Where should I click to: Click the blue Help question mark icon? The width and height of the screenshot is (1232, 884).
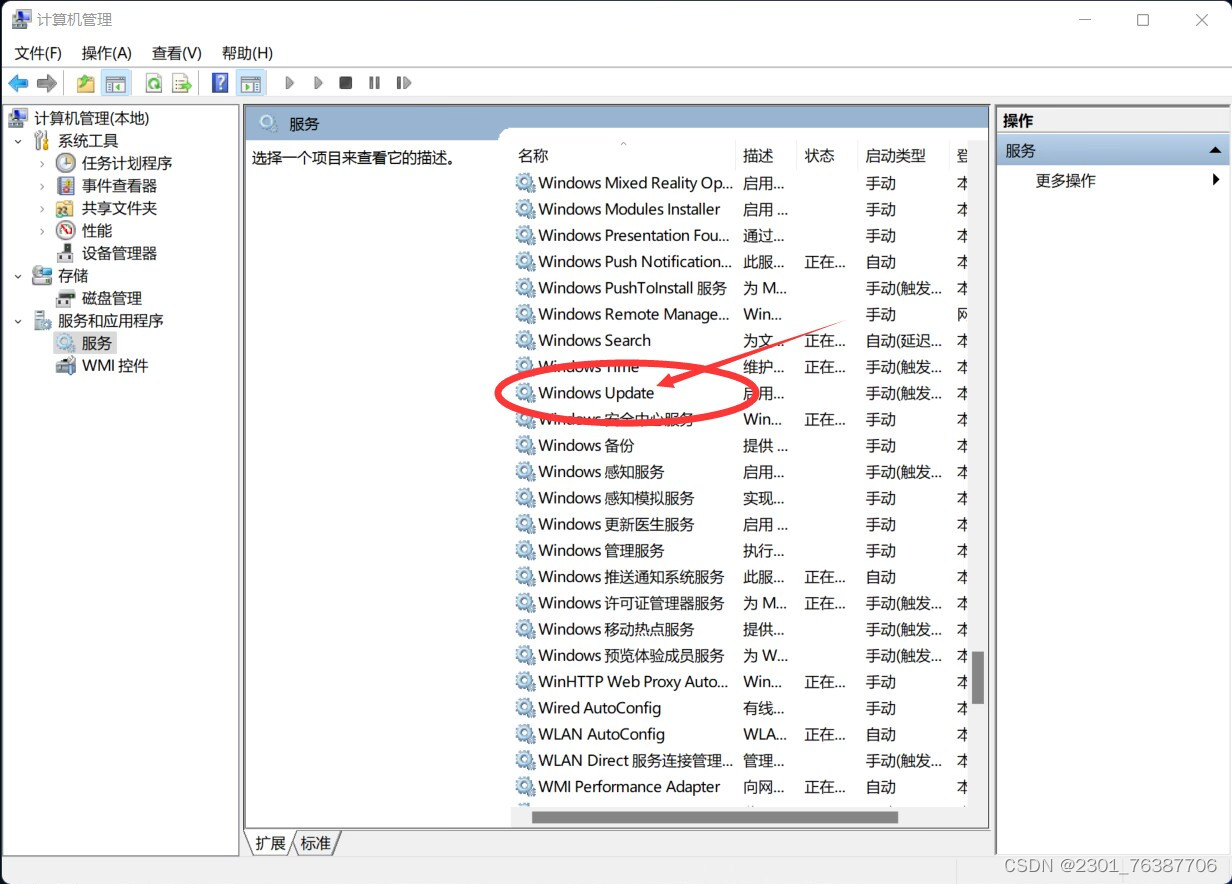(220, 83)
